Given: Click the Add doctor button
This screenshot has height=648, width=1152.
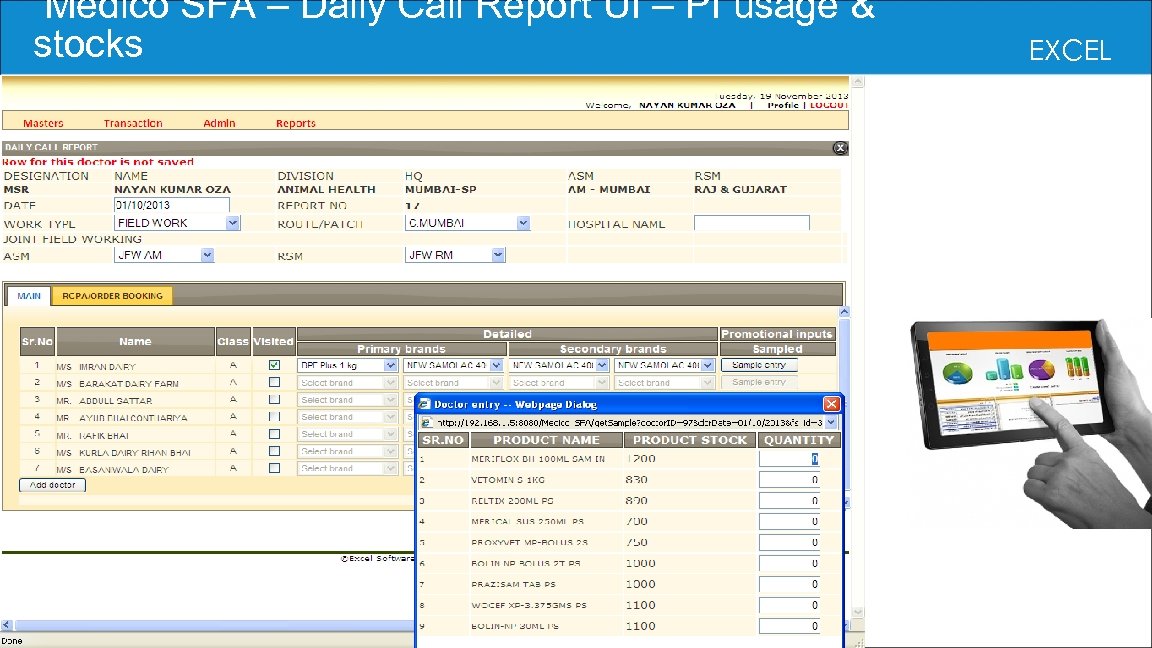Looking at the screenshot, I should point(51,484).
